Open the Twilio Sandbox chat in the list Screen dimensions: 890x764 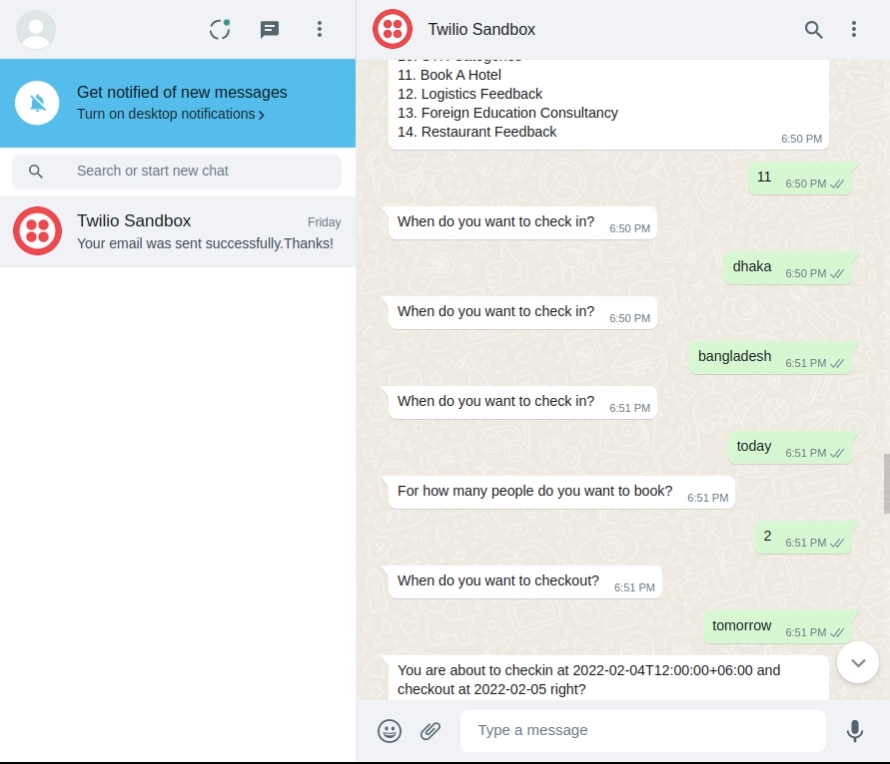(178, 232)
